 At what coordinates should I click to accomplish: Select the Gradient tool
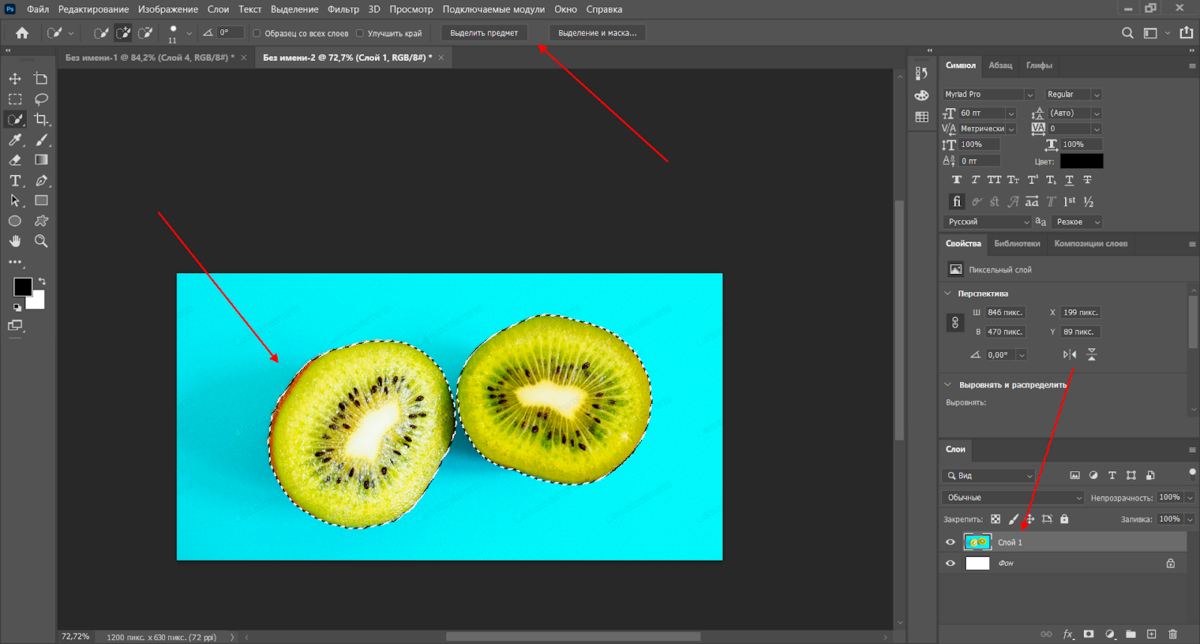(x=41, y=160)
